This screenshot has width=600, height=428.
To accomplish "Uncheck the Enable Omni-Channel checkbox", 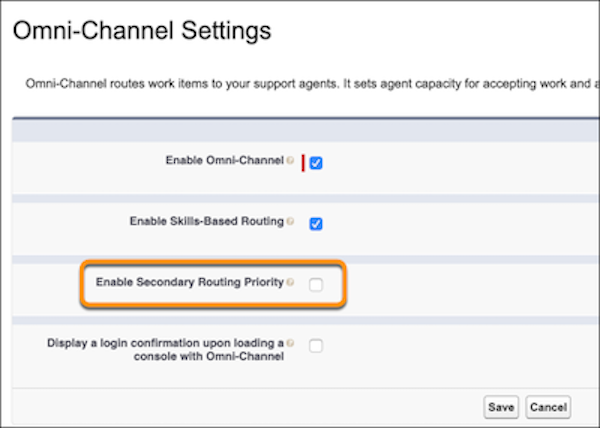I will click(x=316, y=163).
